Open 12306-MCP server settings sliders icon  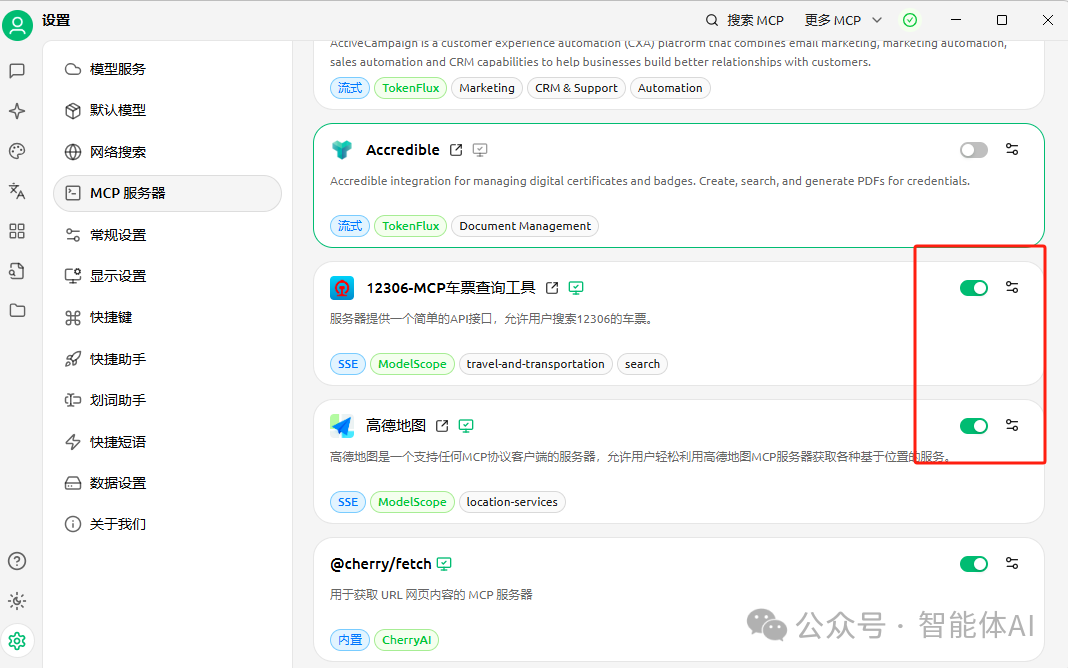[x=1012, y=287]
